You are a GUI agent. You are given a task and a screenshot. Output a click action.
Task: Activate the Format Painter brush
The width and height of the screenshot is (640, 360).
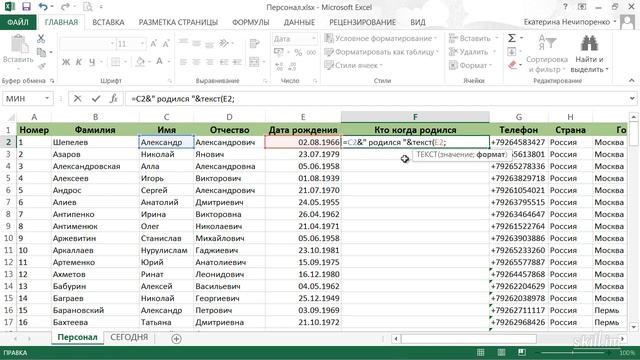(41, 66)
